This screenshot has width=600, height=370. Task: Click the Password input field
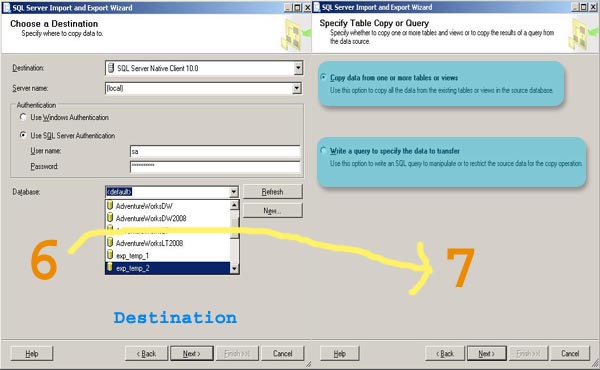coord(215,166)
